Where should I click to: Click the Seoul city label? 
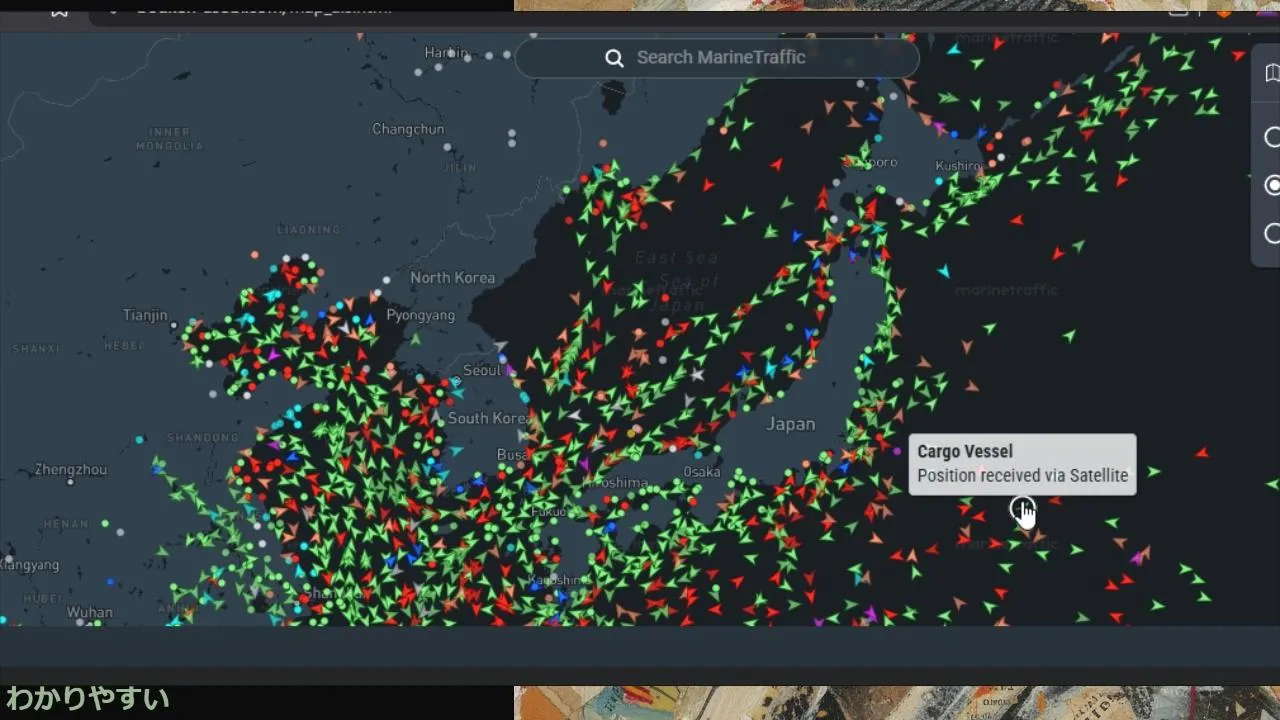(482, 370)
